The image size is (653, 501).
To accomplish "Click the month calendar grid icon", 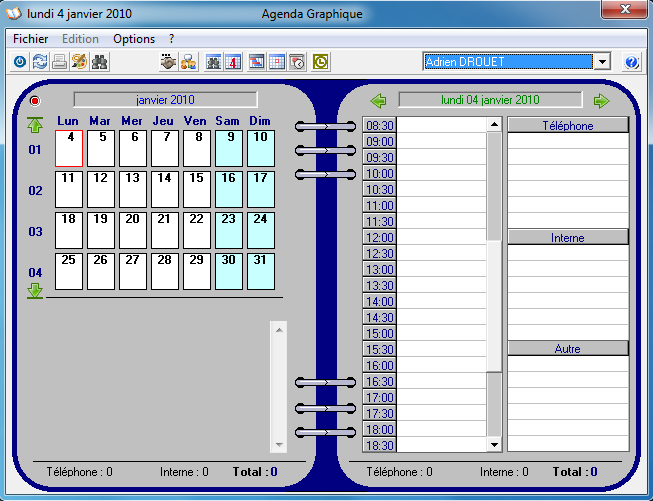I will [x=277, y=62].
